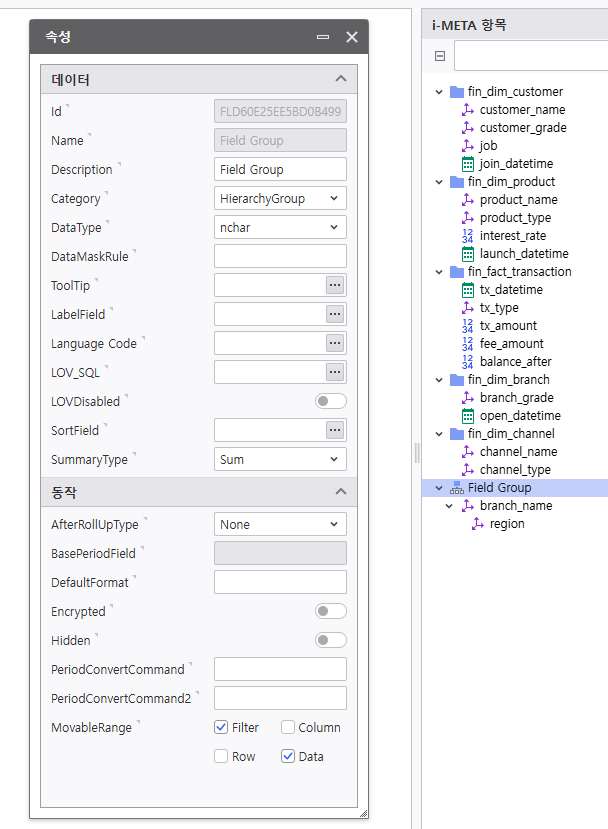Click the panel splitter handle beside i-META
608x829 pixels.
click(417, 453)
